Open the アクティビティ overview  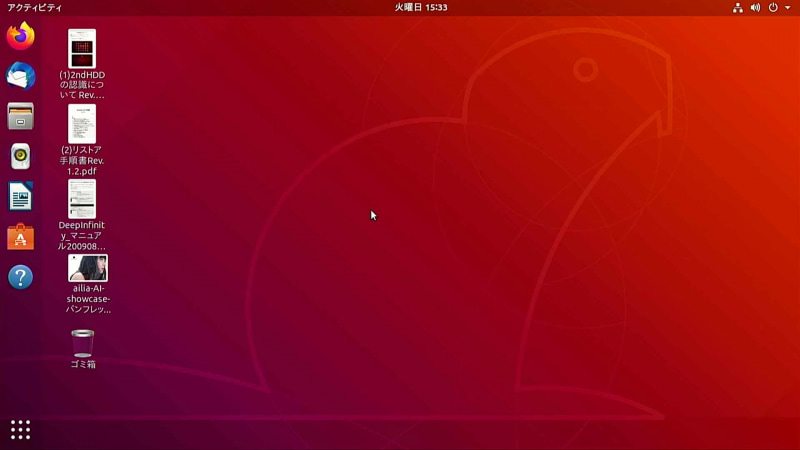(x=35, y=8)
